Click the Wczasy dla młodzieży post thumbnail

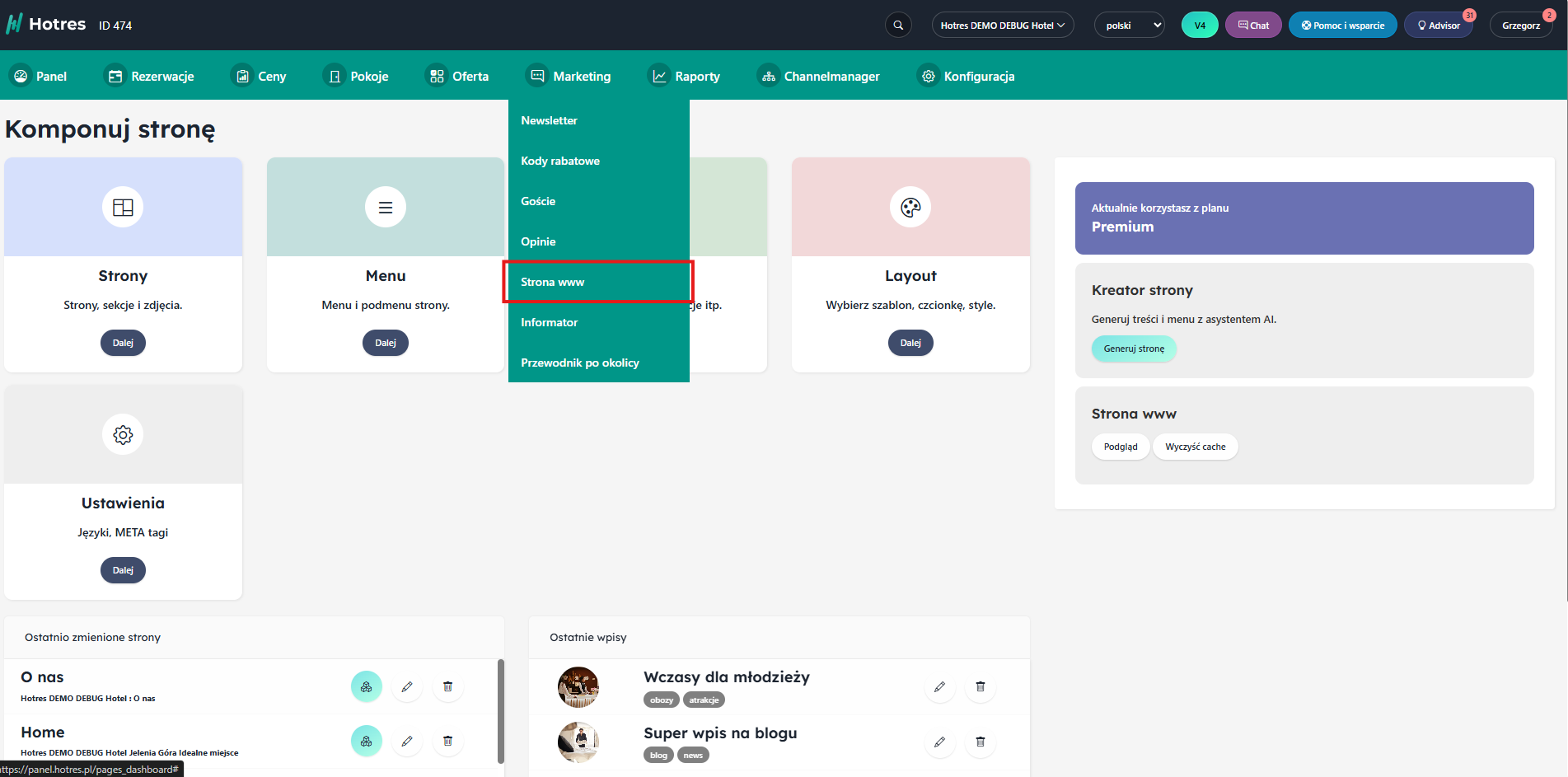coord(578,687)
